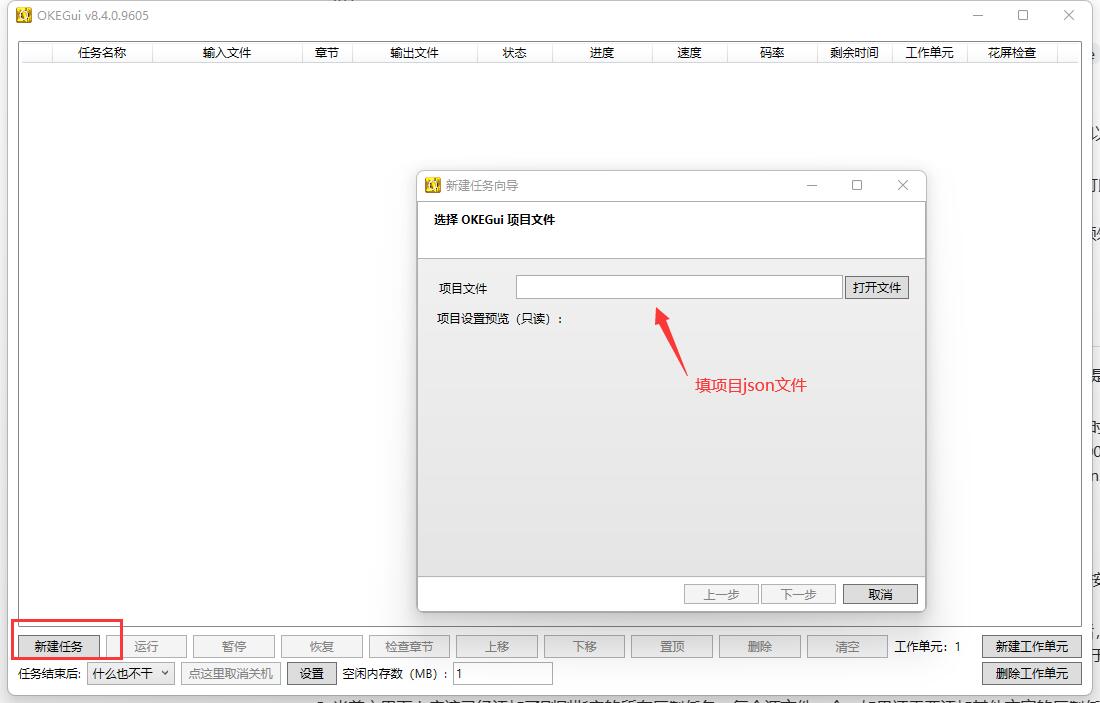Click the 新建任务 button

[x=58, y=647]
